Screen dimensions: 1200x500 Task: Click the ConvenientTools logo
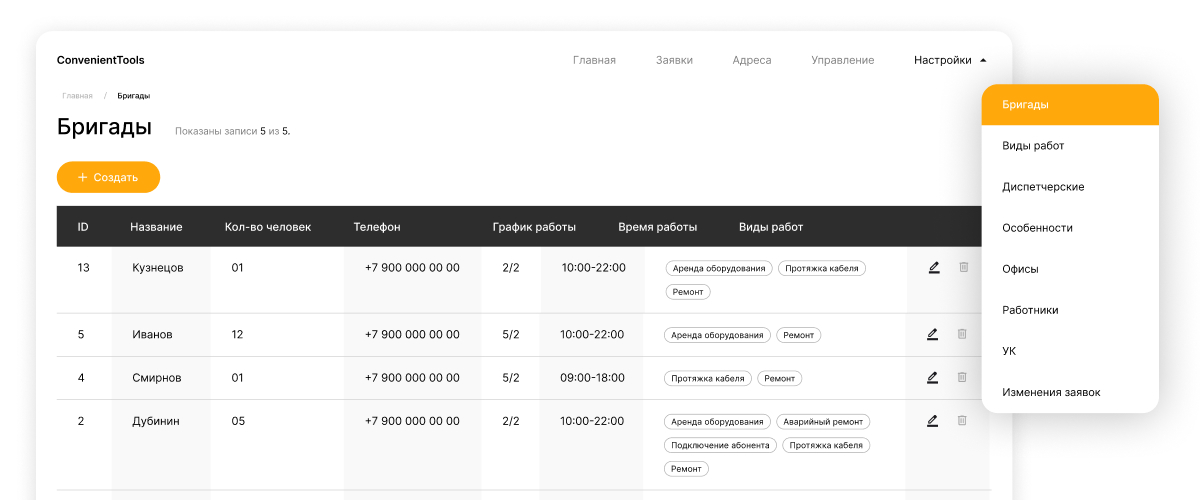pos(101,60)
